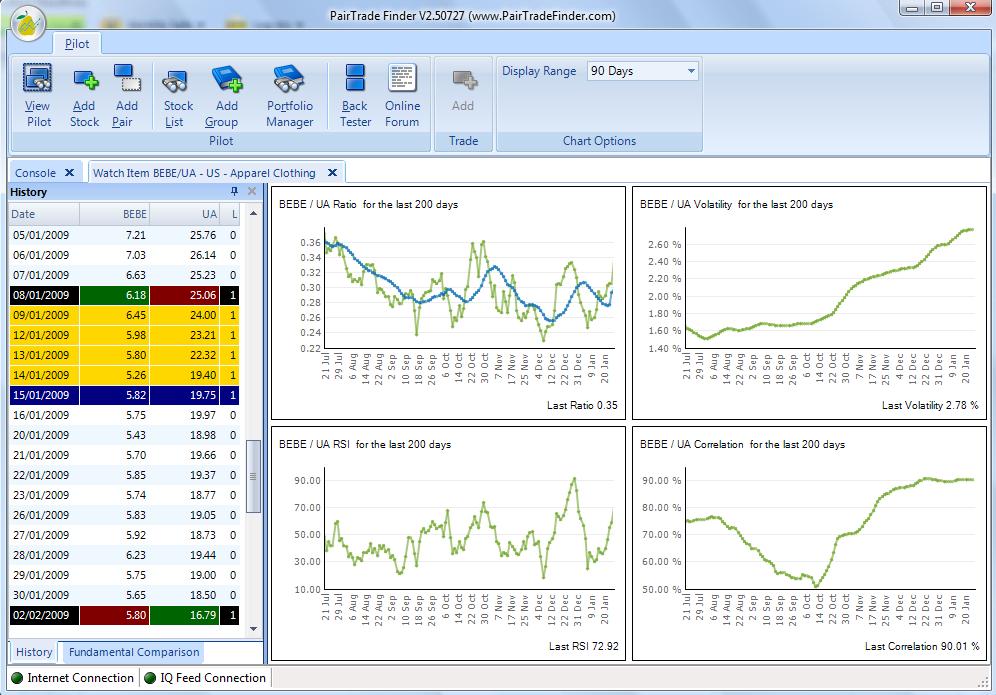Viewport: 996px width, 695px height.
Task: Select the 05/01/2009 history row
Action: pos(124,235)
